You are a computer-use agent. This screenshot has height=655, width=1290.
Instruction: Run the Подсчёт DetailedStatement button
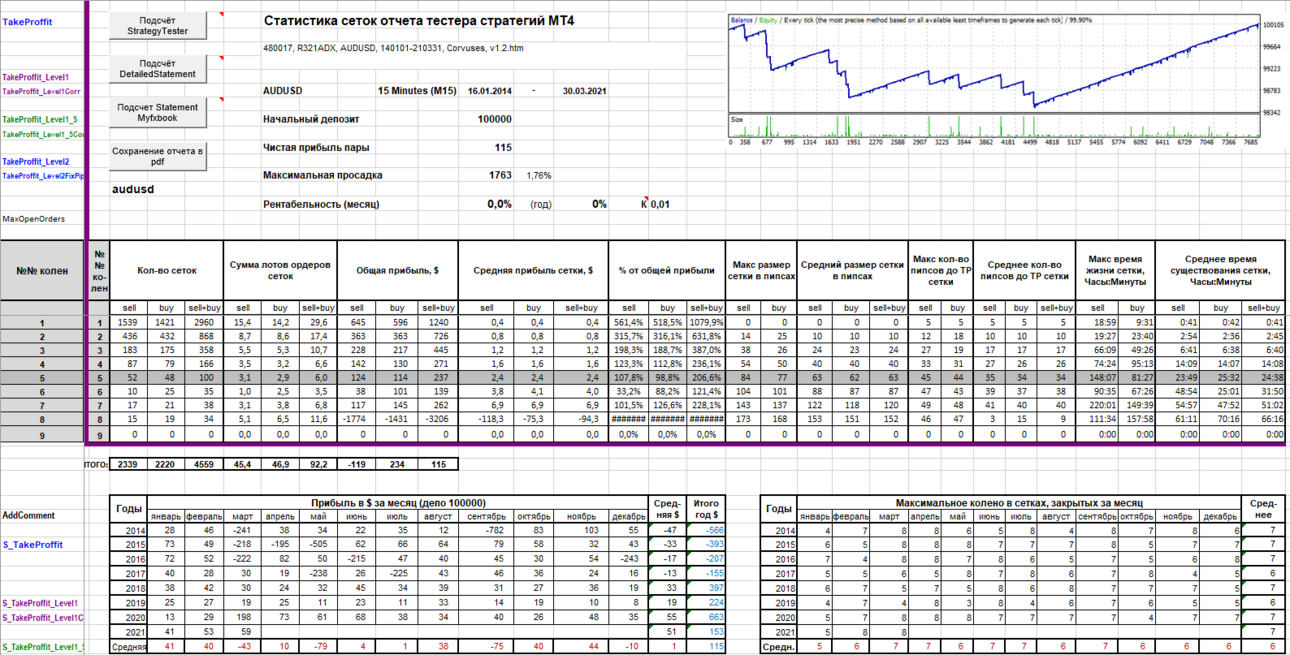coord(158,68)
